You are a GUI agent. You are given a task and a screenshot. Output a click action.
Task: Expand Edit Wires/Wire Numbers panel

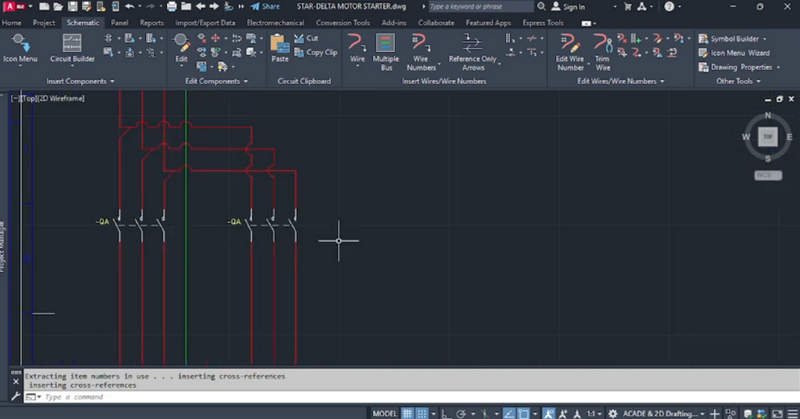point(621,81)
